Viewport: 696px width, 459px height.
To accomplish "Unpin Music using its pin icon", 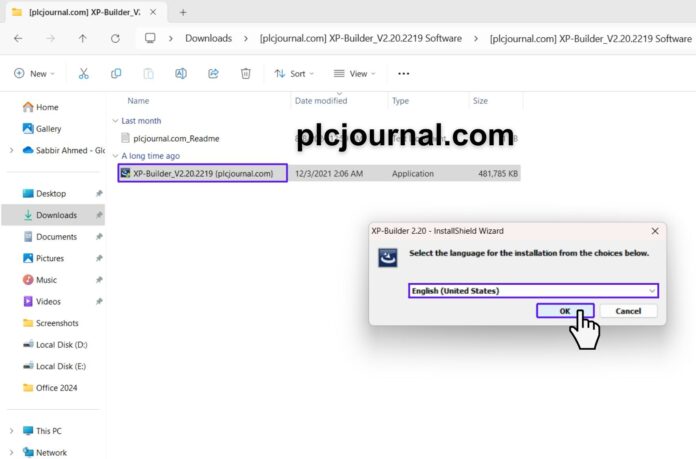I will click(99, 280).
